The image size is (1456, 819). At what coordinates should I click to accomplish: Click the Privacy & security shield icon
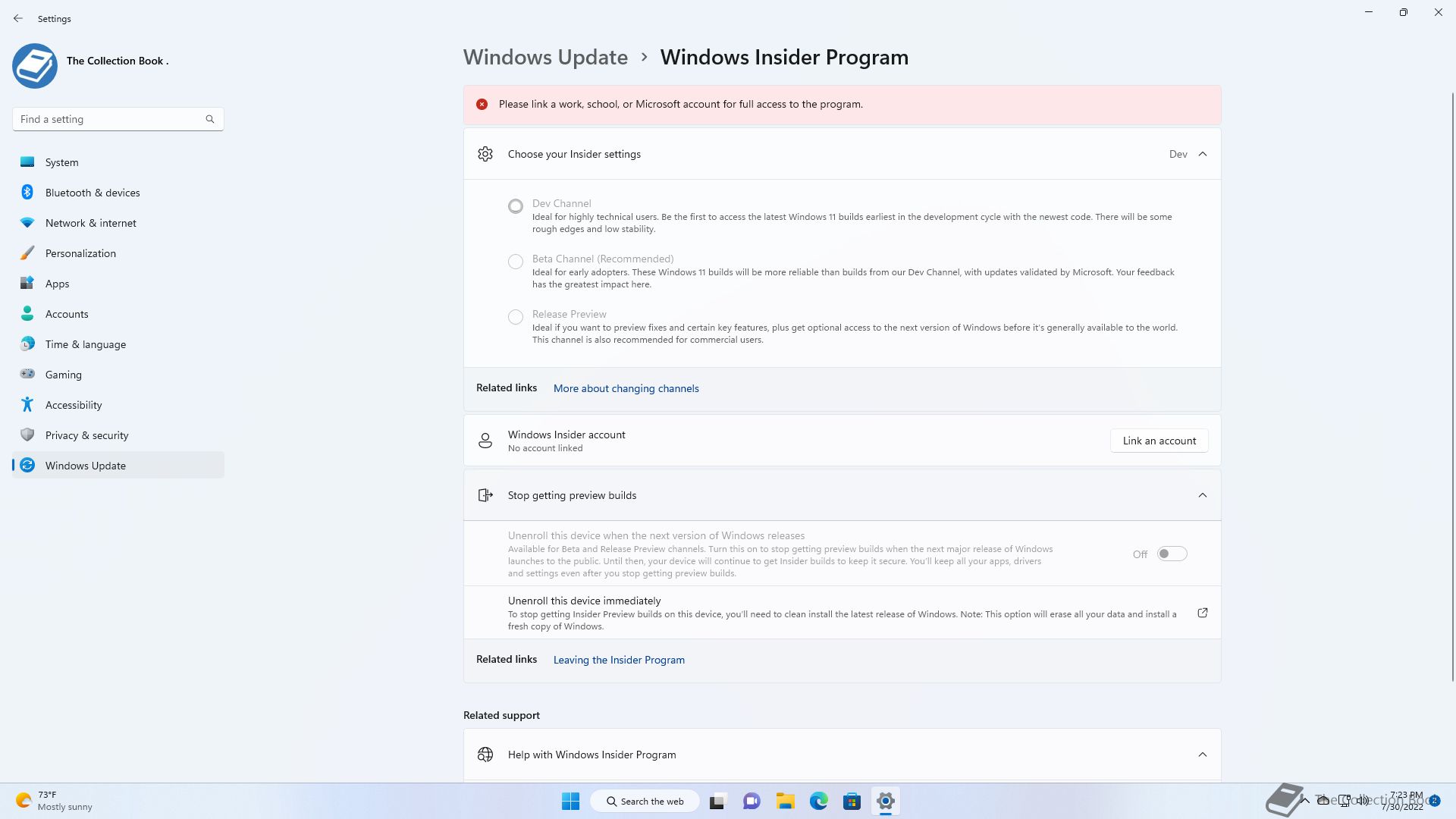pyautogui.click(x=27, y=435)
